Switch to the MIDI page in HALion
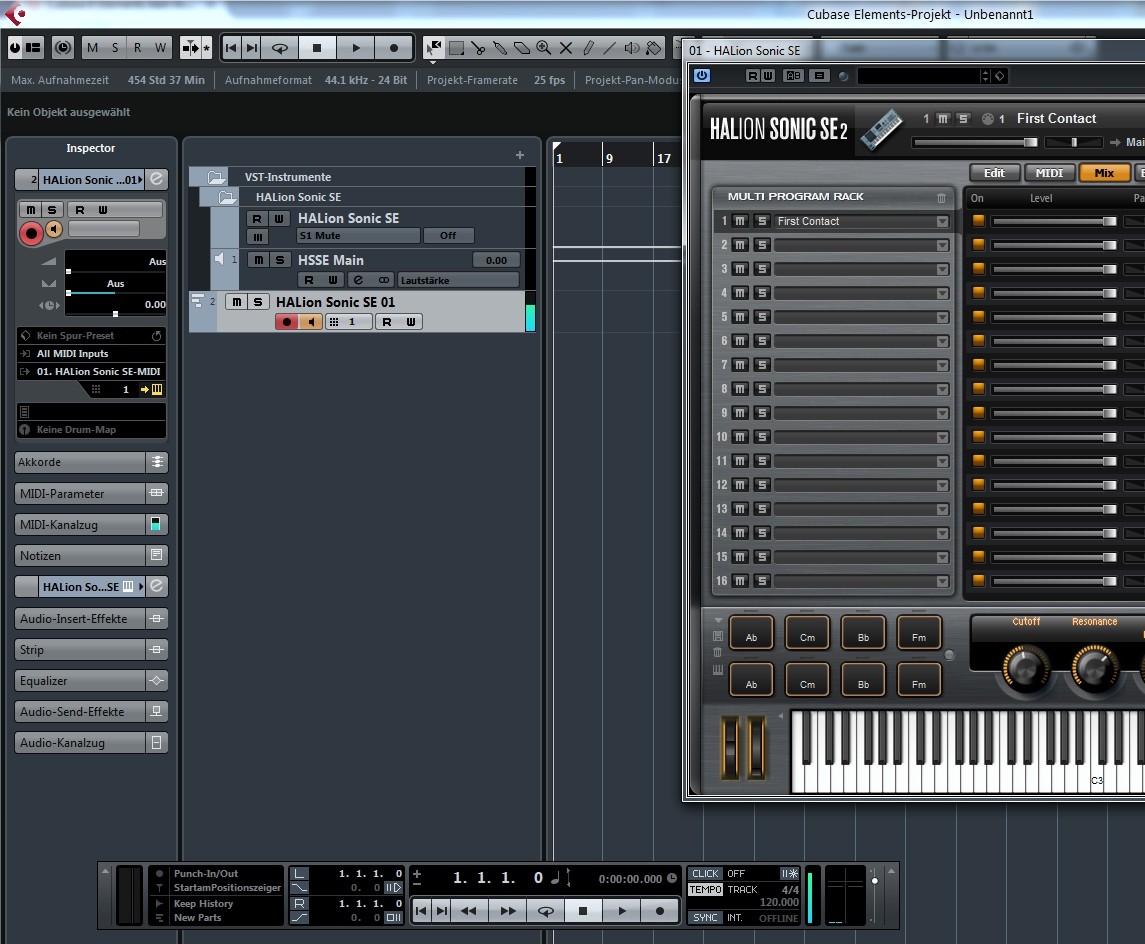The image size is (1145, 944). click(1049, 173)
